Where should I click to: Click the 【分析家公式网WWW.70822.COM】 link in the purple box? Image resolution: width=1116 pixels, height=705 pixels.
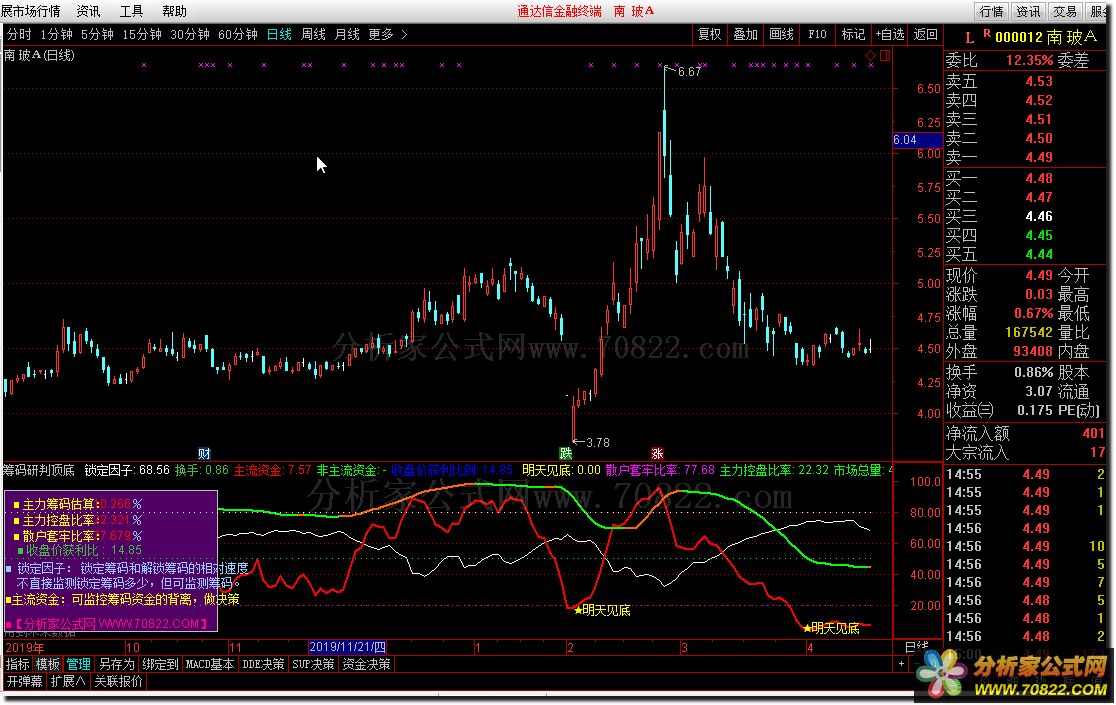pos(110,624)
